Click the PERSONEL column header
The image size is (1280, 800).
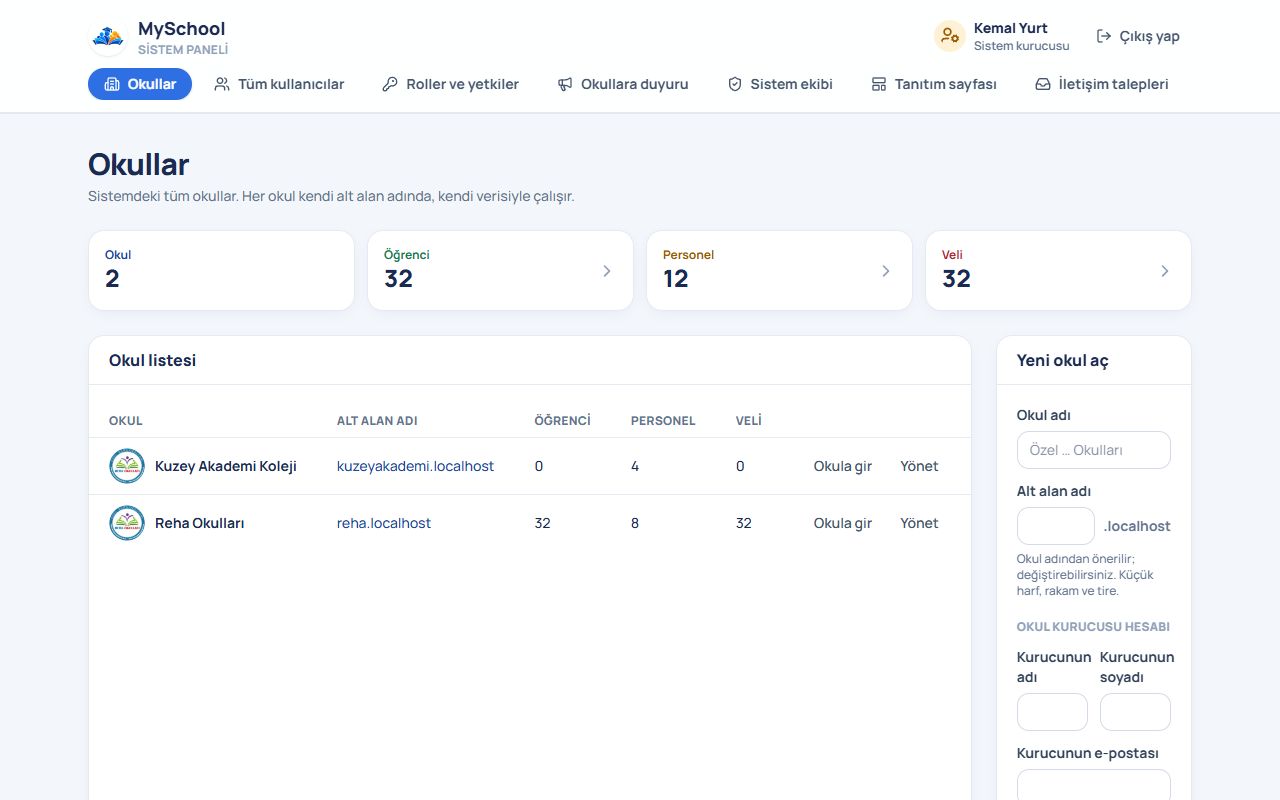pyautogui.click(x=663, y=421)
